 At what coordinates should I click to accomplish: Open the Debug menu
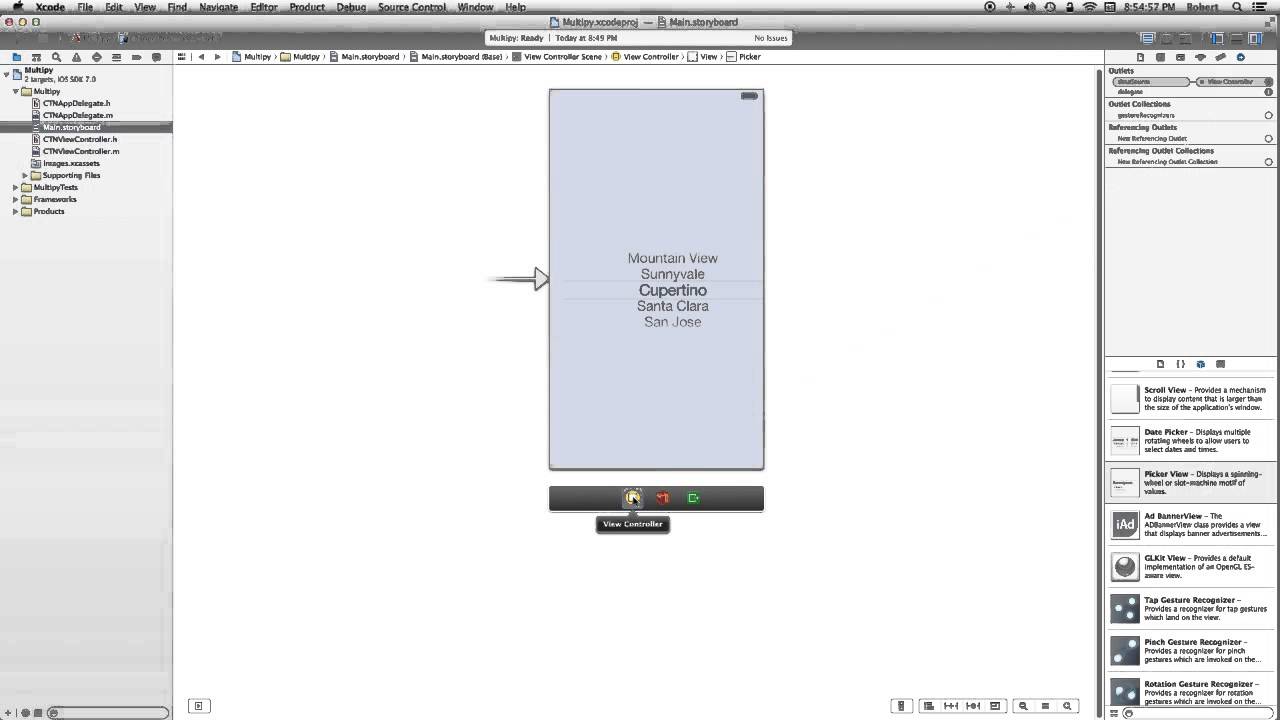(351, 7)
